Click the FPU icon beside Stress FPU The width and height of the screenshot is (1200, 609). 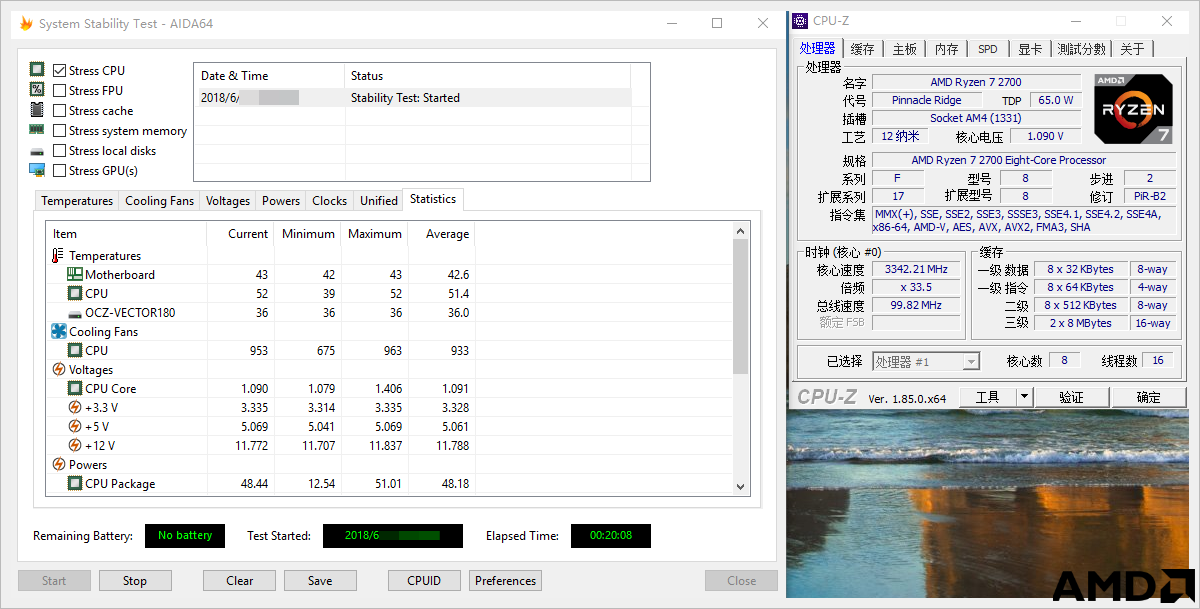click(37, 90)
